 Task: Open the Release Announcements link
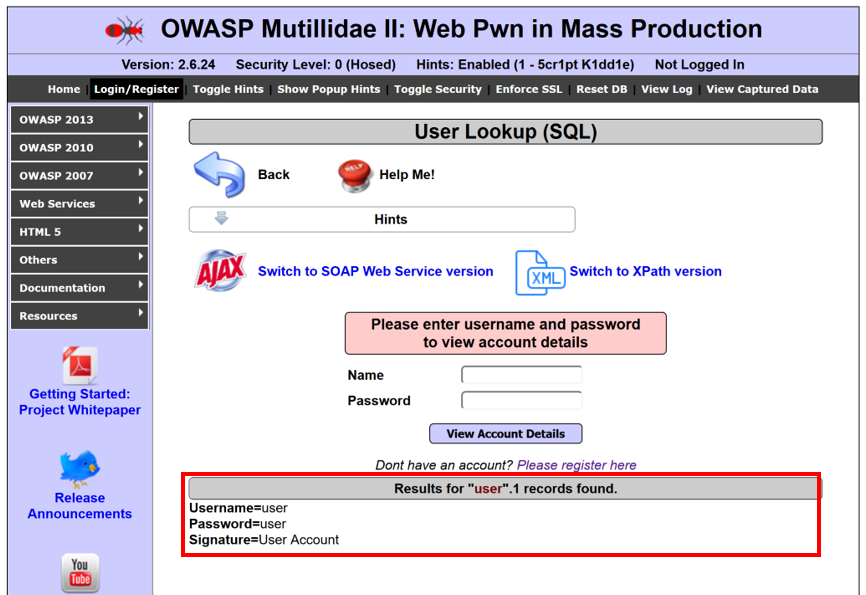80,506
